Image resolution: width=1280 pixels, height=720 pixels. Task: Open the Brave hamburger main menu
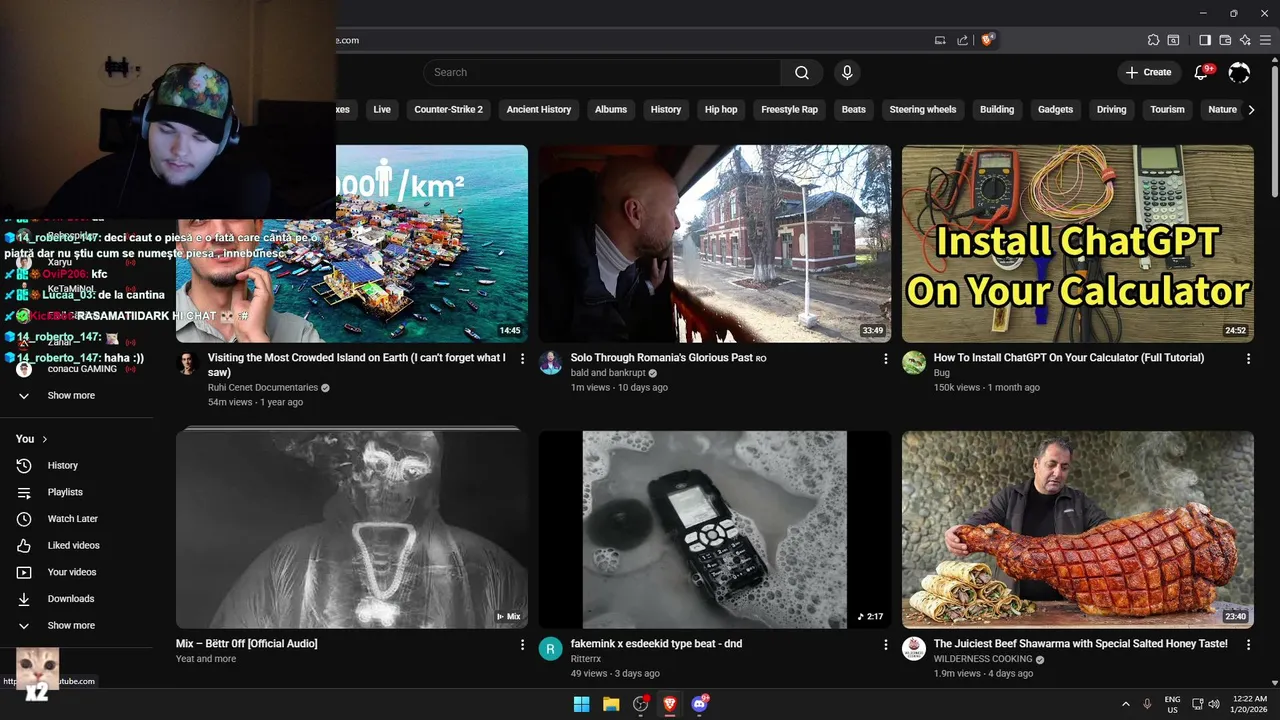(1266, 40)
